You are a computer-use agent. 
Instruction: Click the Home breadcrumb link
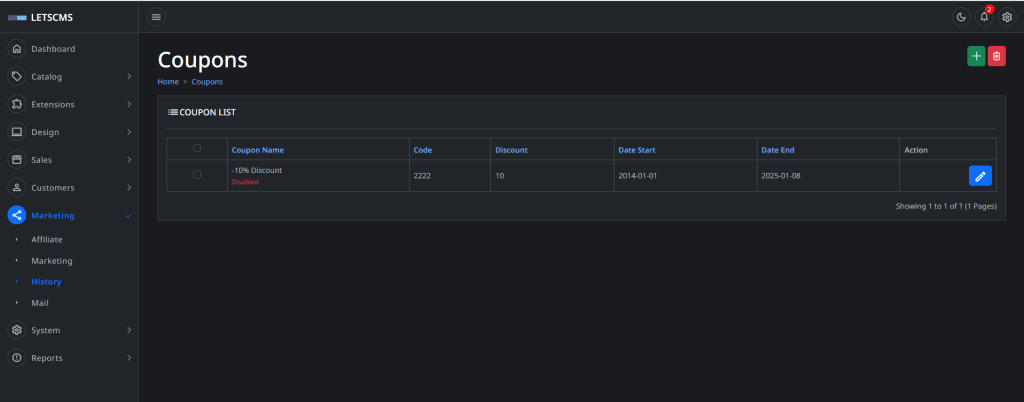click(168, 82)
